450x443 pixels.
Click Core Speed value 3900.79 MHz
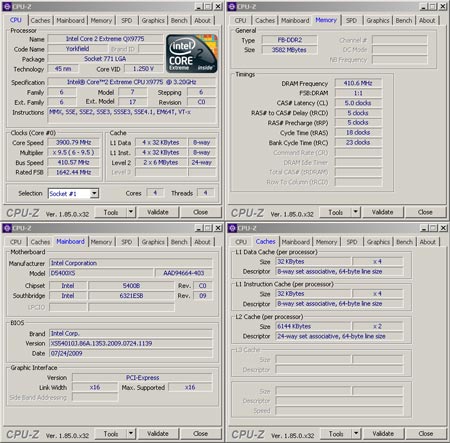73,143
